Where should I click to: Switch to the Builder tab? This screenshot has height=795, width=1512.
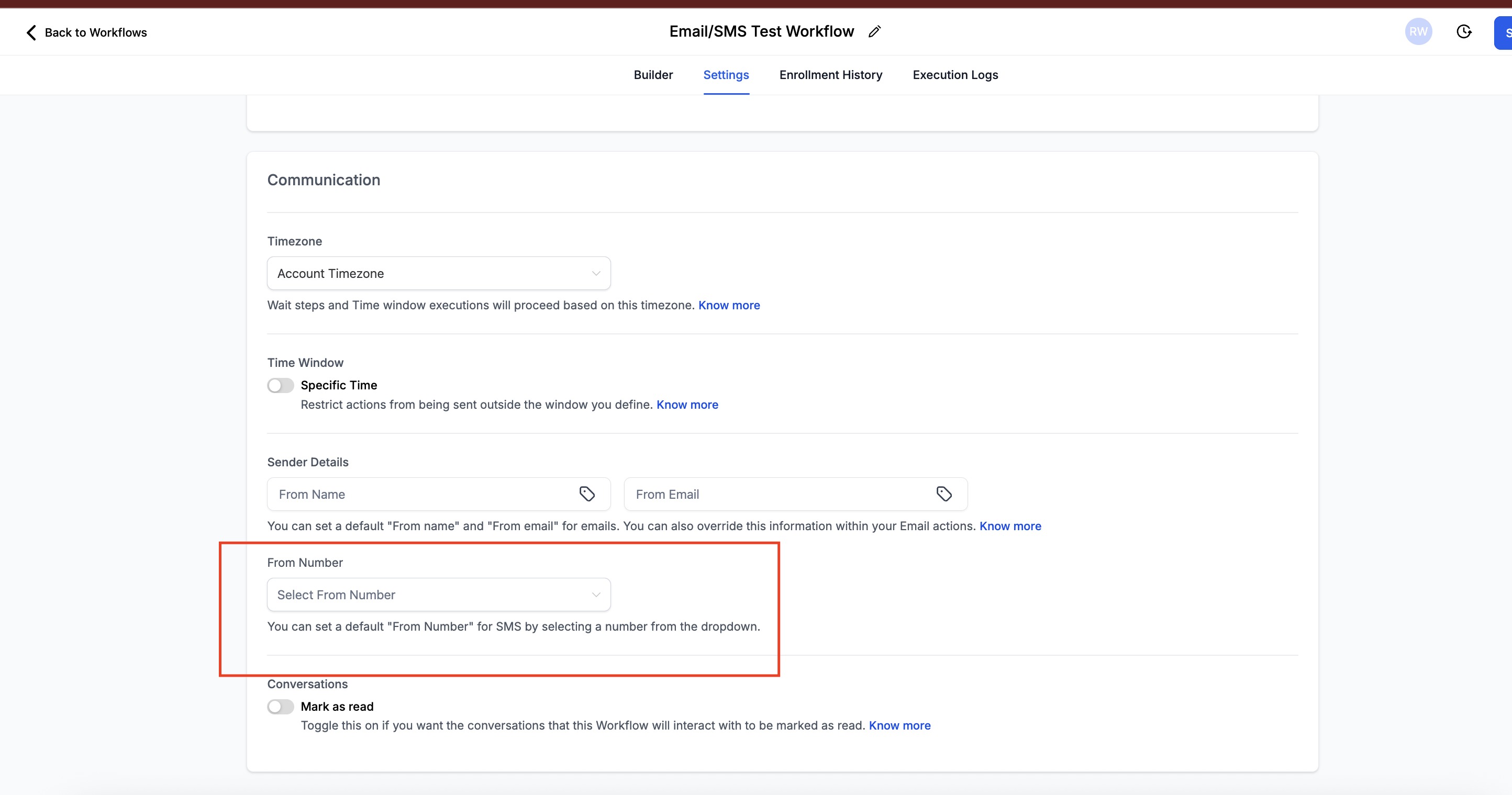[x=653, y=75]
